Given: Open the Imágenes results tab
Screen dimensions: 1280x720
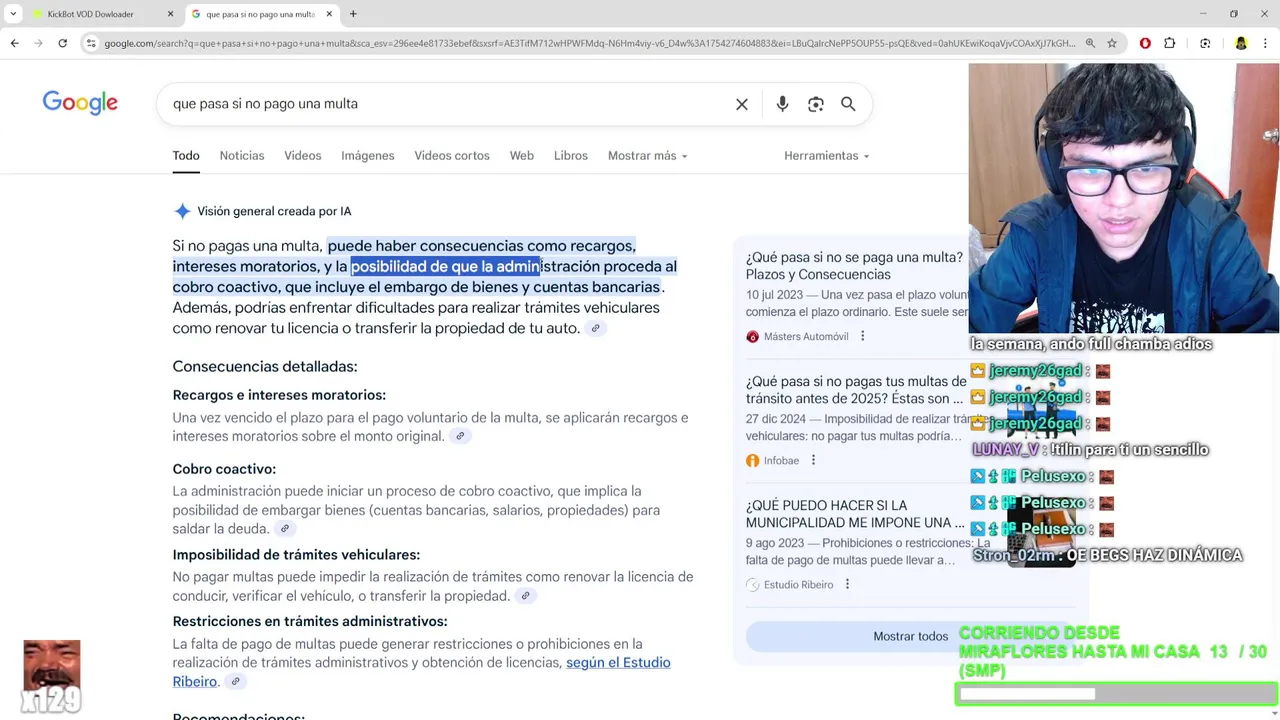Looking at the screenshot, I should click(x=368, y=156).
